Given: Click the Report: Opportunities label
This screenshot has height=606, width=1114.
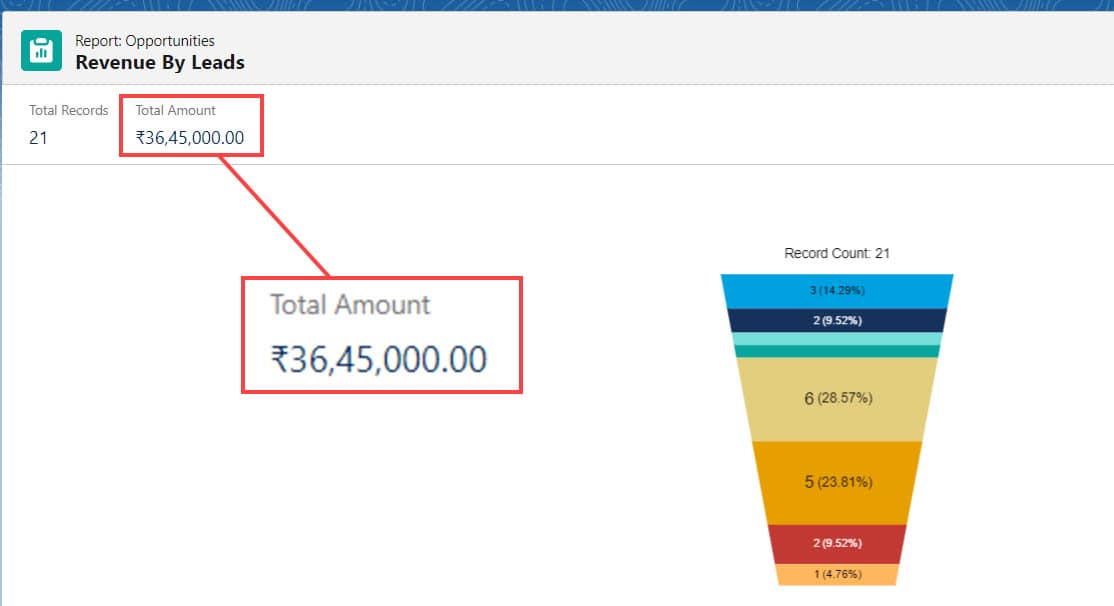Looking at the screenshot, I should 145,40.
